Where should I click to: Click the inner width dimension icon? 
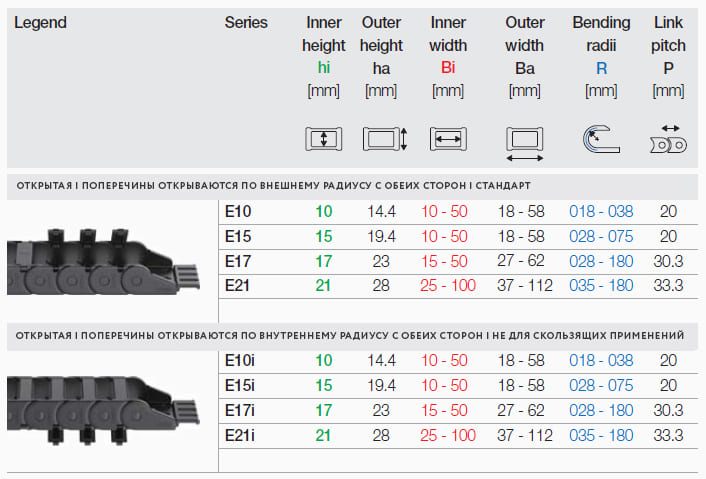(447, 139)
